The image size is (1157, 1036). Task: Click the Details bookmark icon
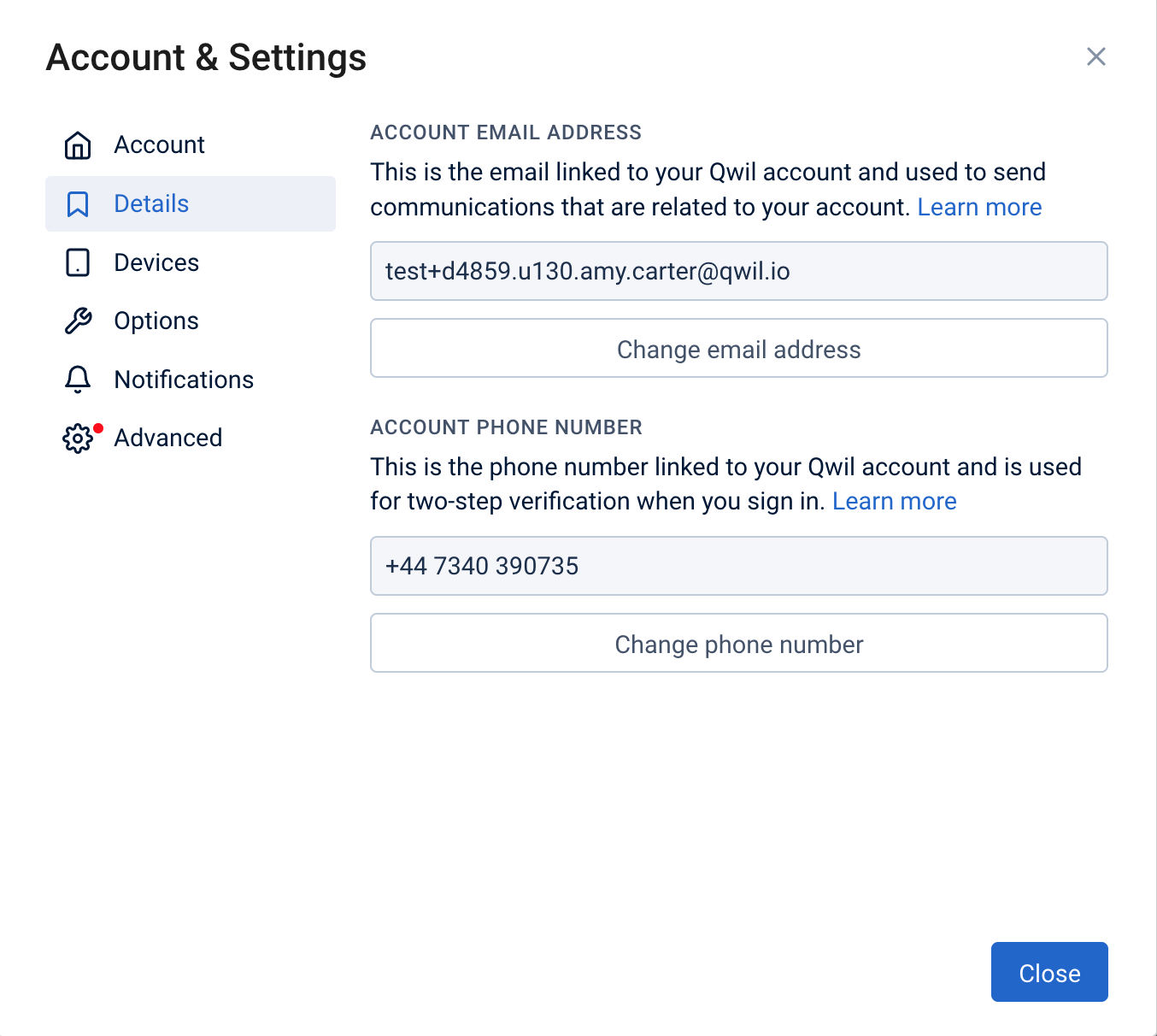[78, 204]
